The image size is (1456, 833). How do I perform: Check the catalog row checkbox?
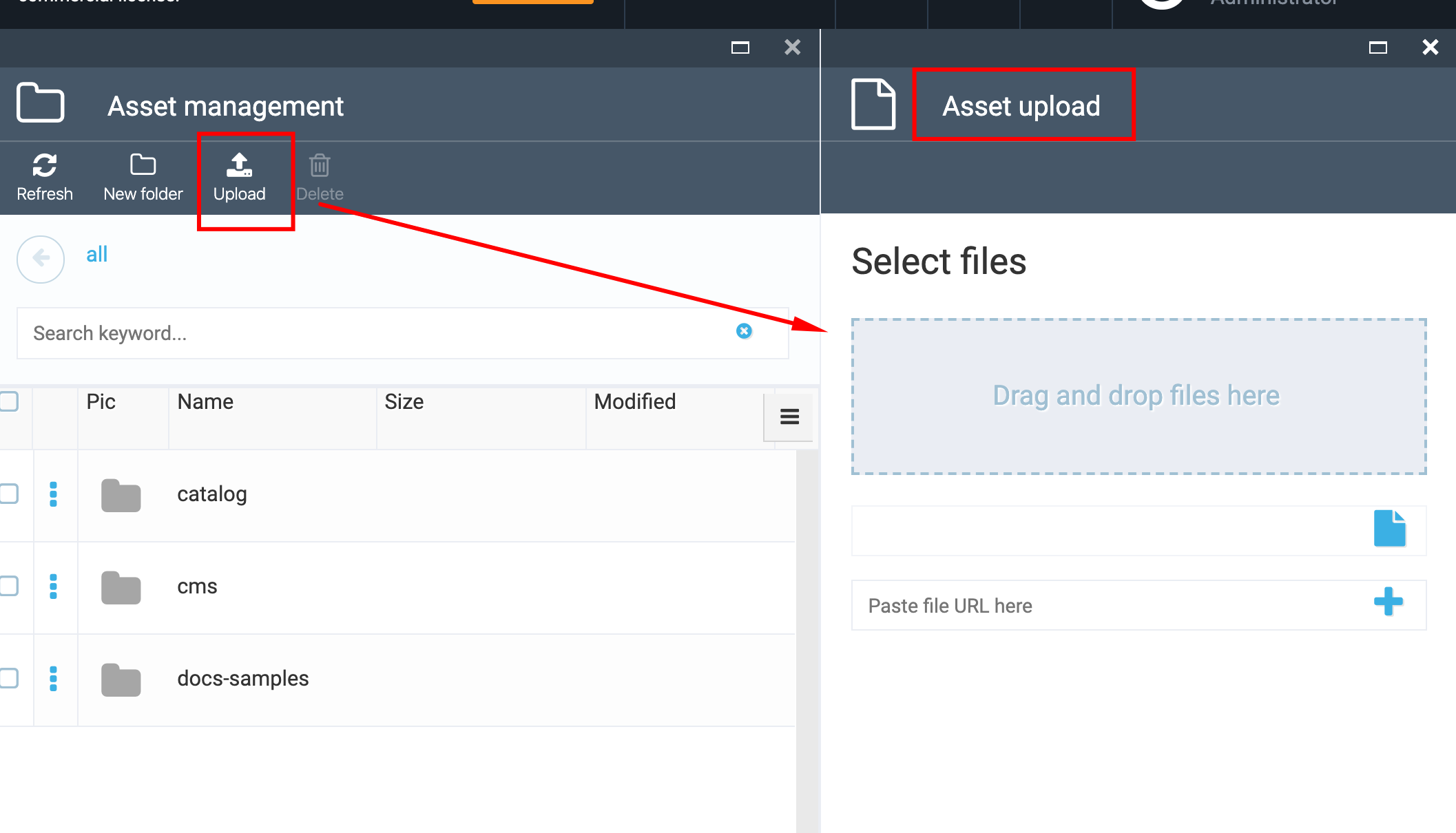click(x=8, y=494)
